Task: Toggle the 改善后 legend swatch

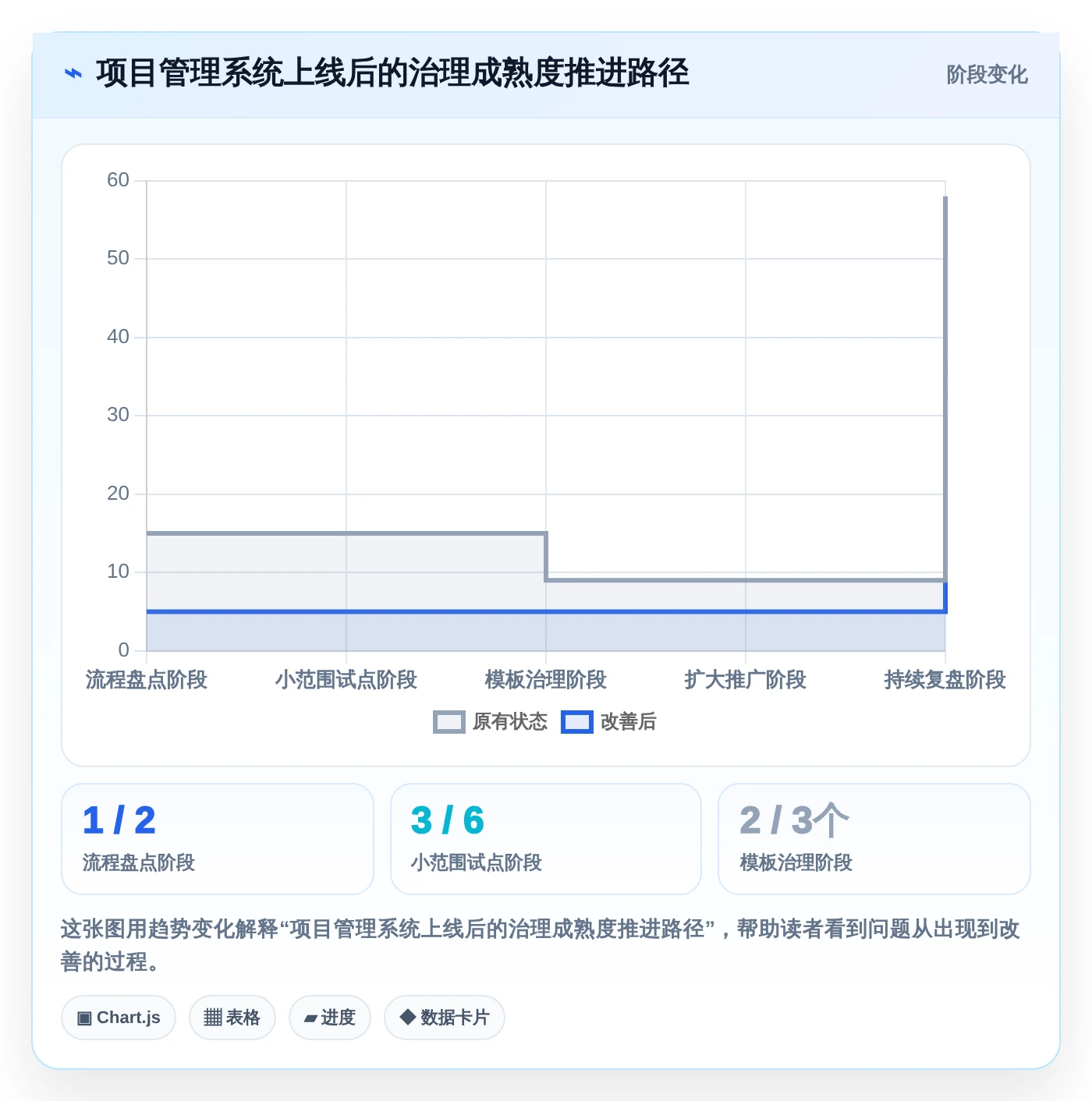Action: pyautogui.click(x=577, y=722)
